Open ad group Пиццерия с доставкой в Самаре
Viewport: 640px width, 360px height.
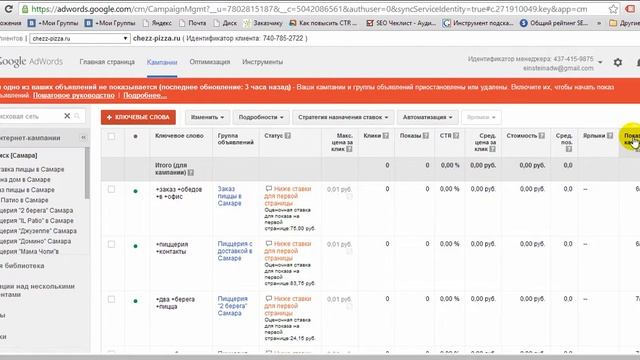coord(235,251)
